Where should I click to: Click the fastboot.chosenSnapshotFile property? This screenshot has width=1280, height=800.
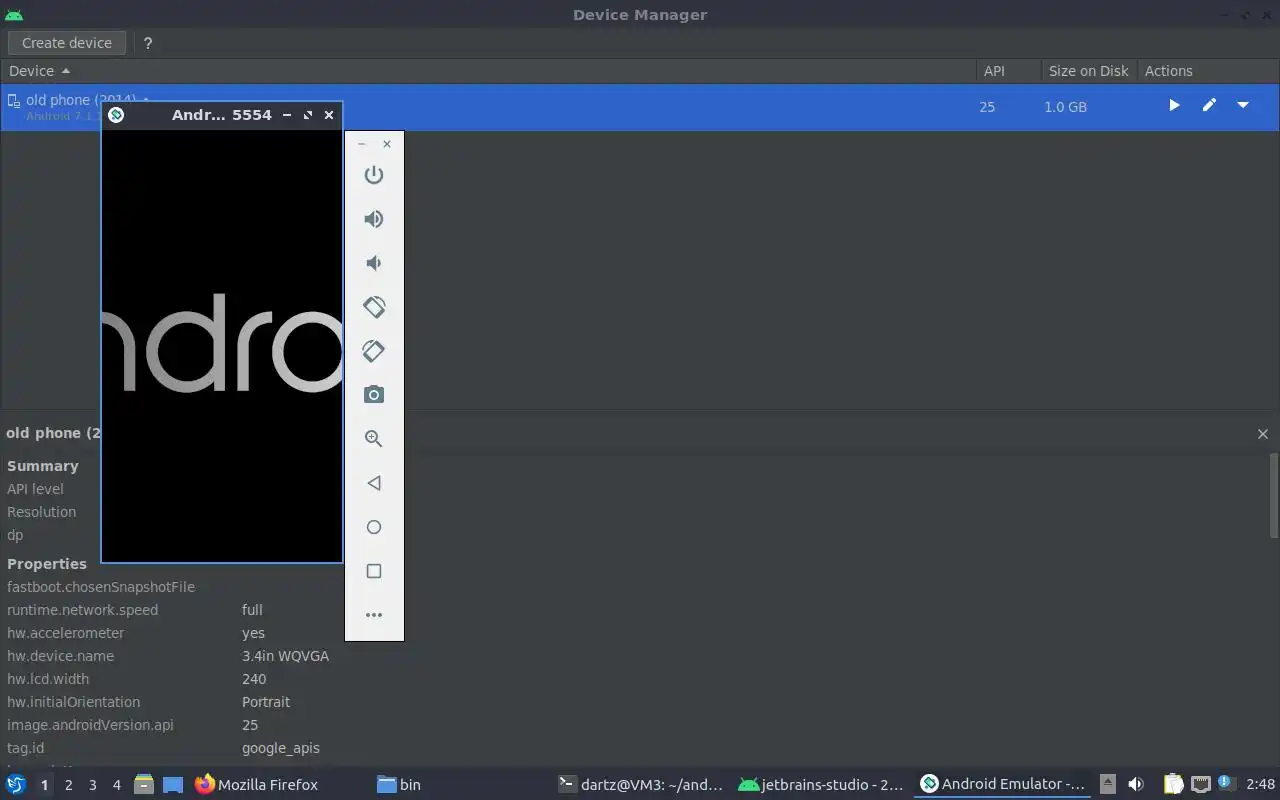(x=101, y=587)
